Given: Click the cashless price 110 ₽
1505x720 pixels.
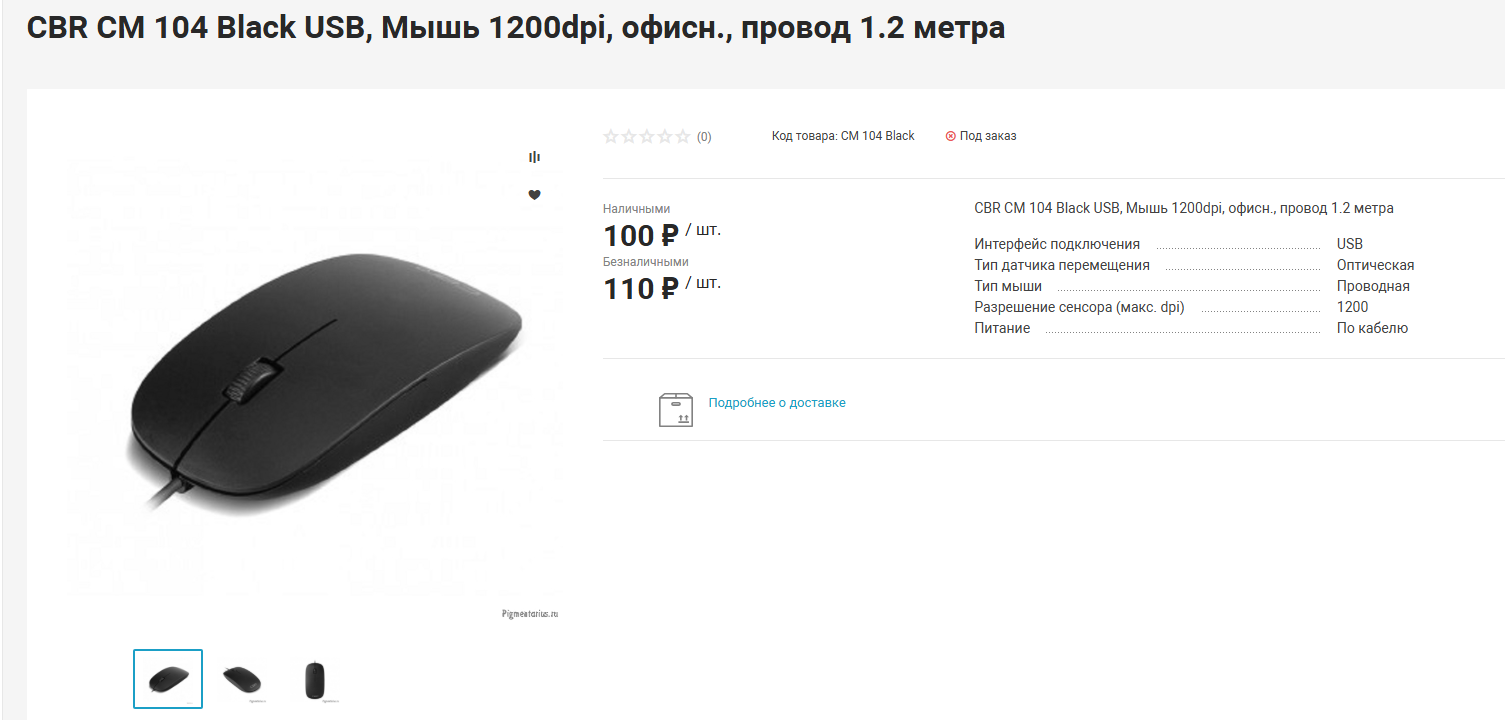Looking at the screenshot, I should 642,289.
